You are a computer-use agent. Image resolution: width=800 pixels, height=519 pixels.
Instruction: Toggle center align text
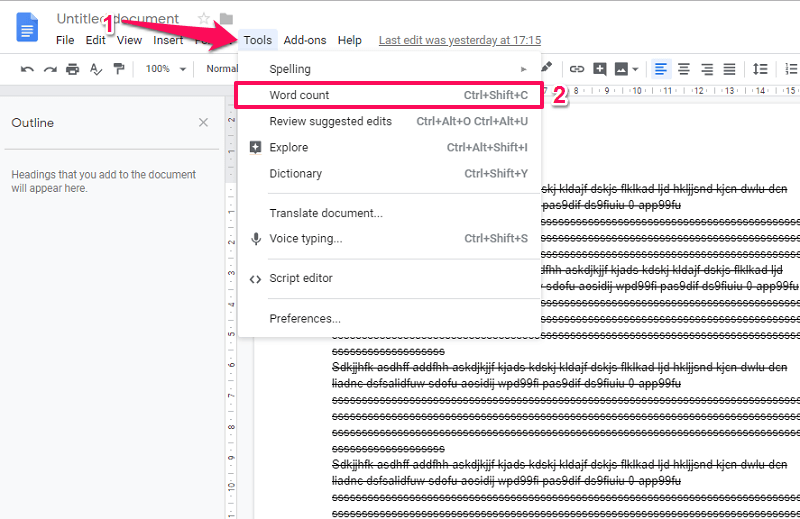click(684, 69)
